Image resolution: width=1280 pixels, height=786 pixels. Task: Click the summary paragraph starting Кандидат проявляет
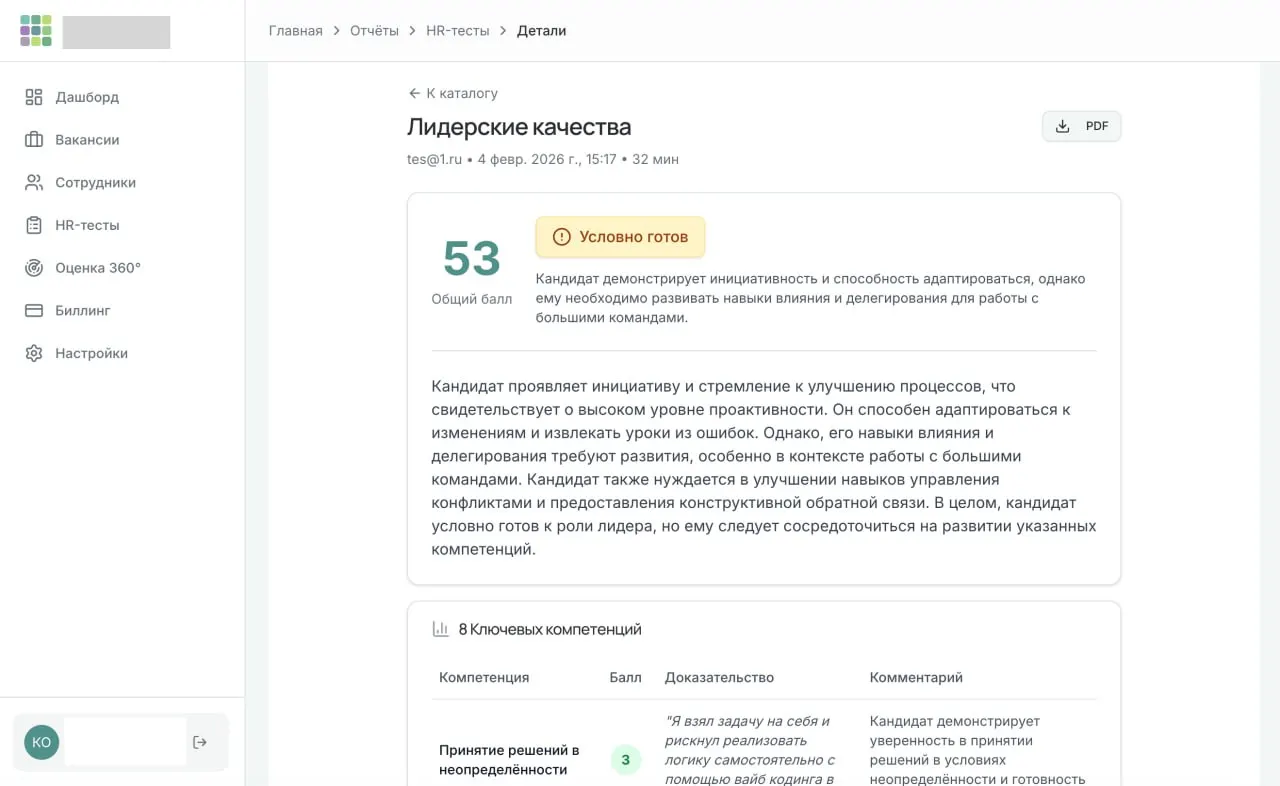(x=764, y=467)
